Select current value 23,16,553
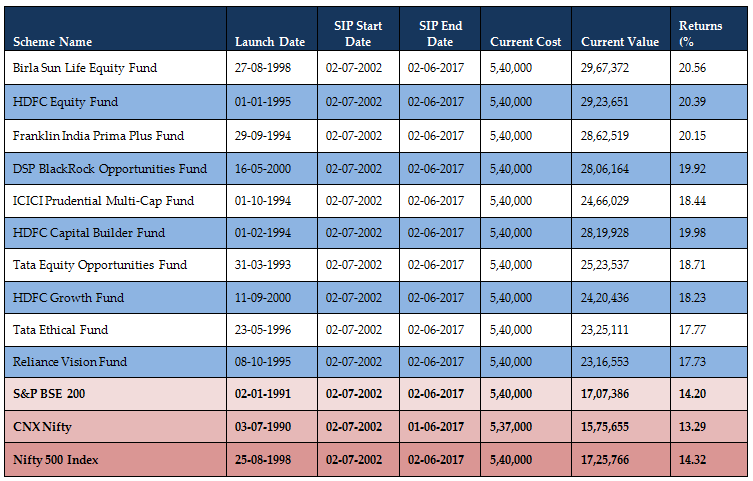 click(605, 361)
